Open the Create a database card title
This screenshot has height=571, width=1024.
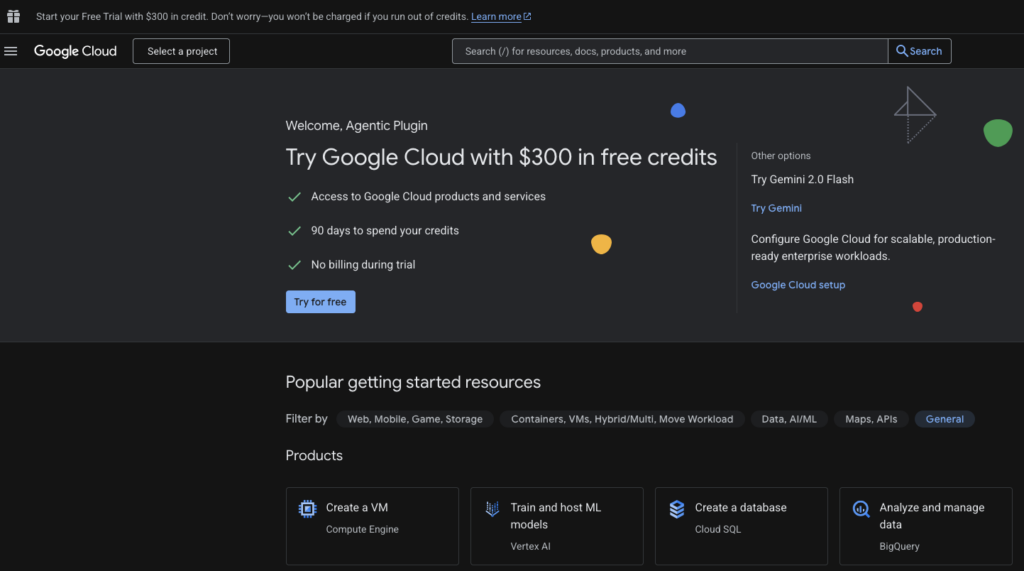[741, 508]
